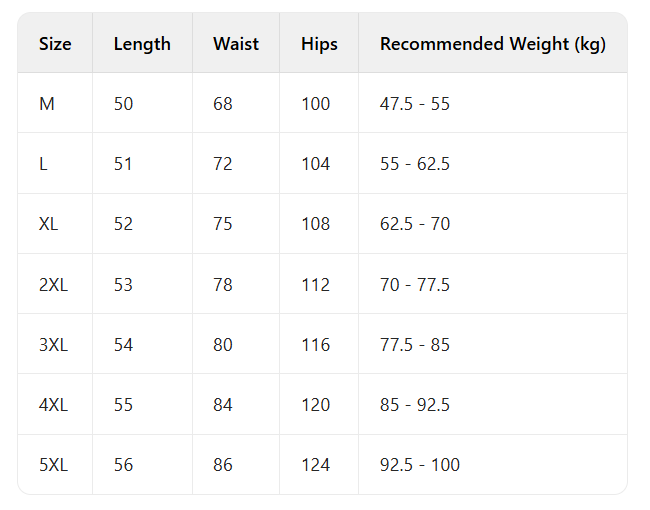The width and height of the screenshot is (650, 510).
Task: Click the Waist column header
Action: pos(236,44)
